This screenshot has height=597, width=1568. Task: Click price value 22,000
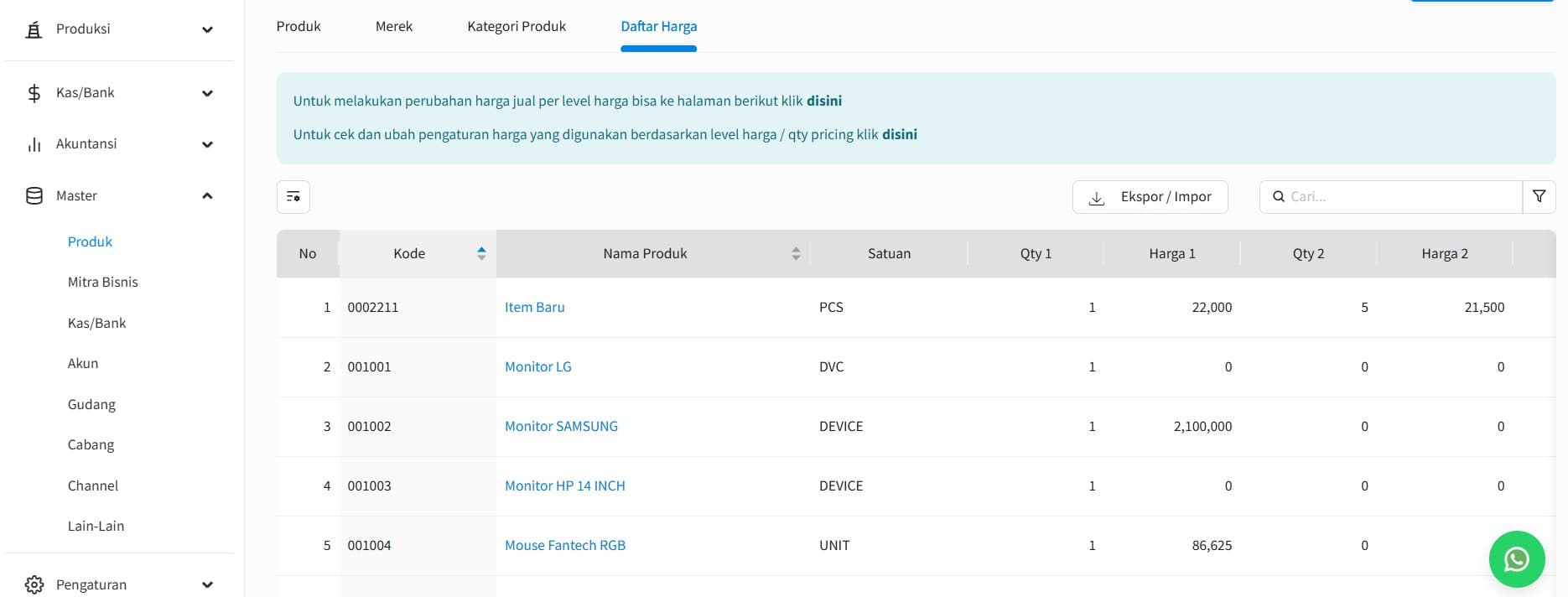pyautogui.click(x=1212, y=307)
